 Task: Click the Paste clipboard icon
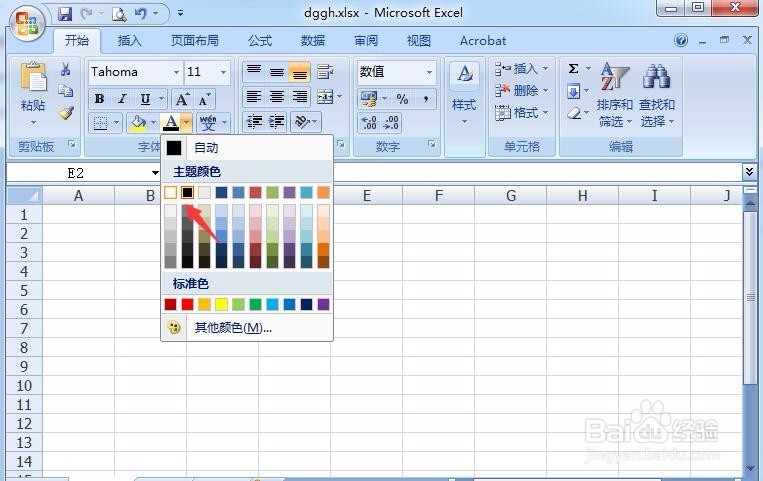click(x=33, y=78)
